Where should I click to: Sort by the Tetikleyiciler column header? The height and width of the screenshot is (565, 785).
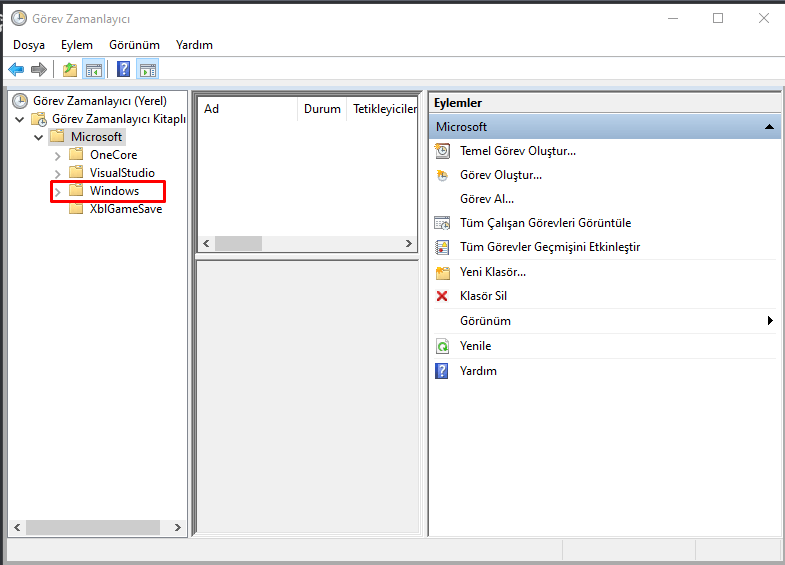tap(382, 109)
